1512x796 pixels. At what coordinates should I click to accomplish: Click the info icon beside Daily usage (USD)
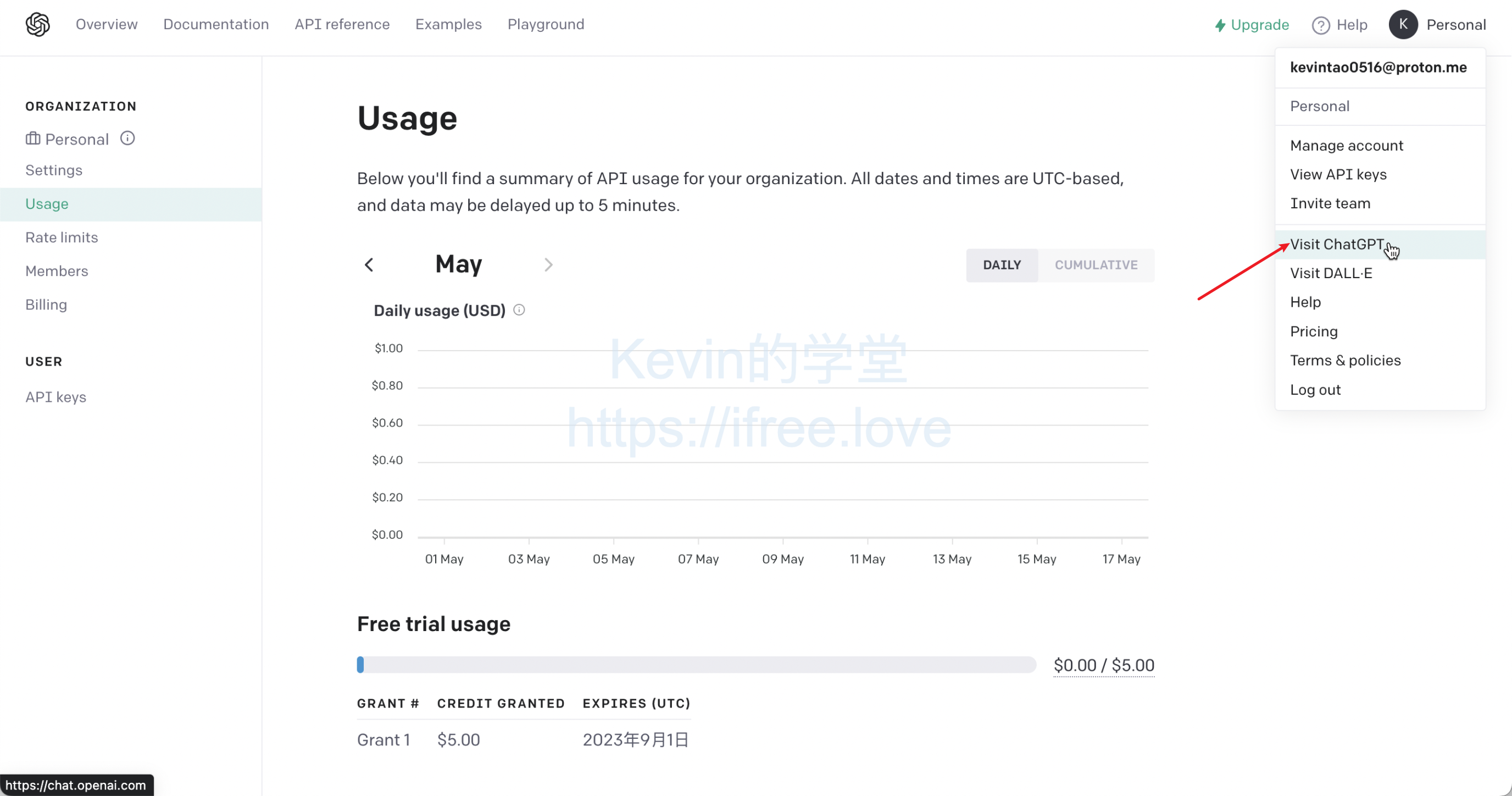point(519,309)
